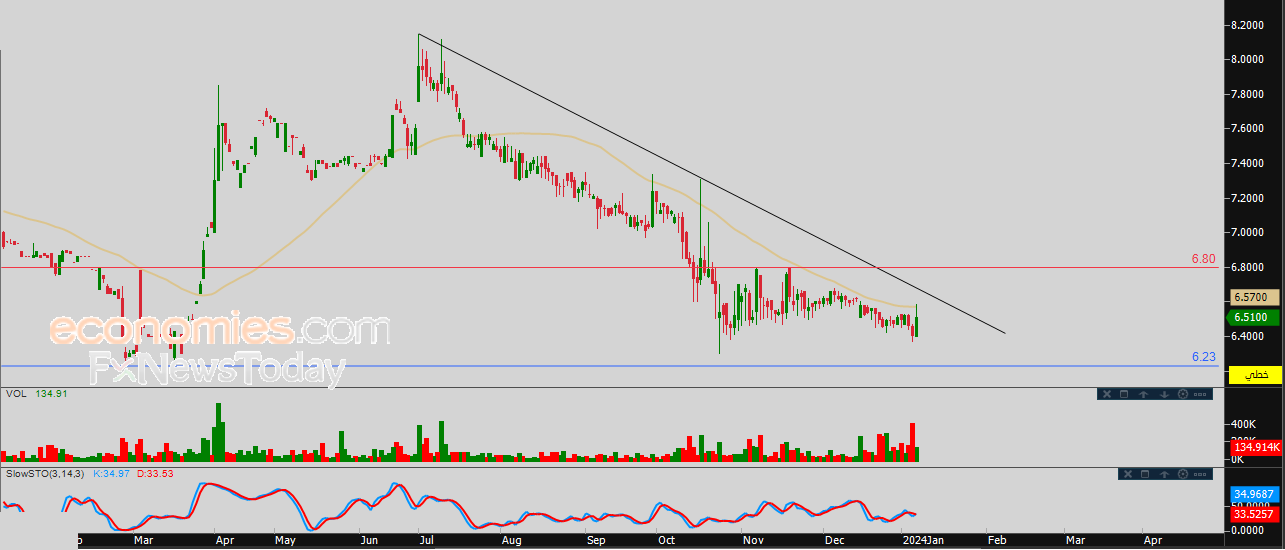Click the 400K volume axis label
Image resolution: width=1285 pixels, height=550 pixels.
click(1243, 424)
